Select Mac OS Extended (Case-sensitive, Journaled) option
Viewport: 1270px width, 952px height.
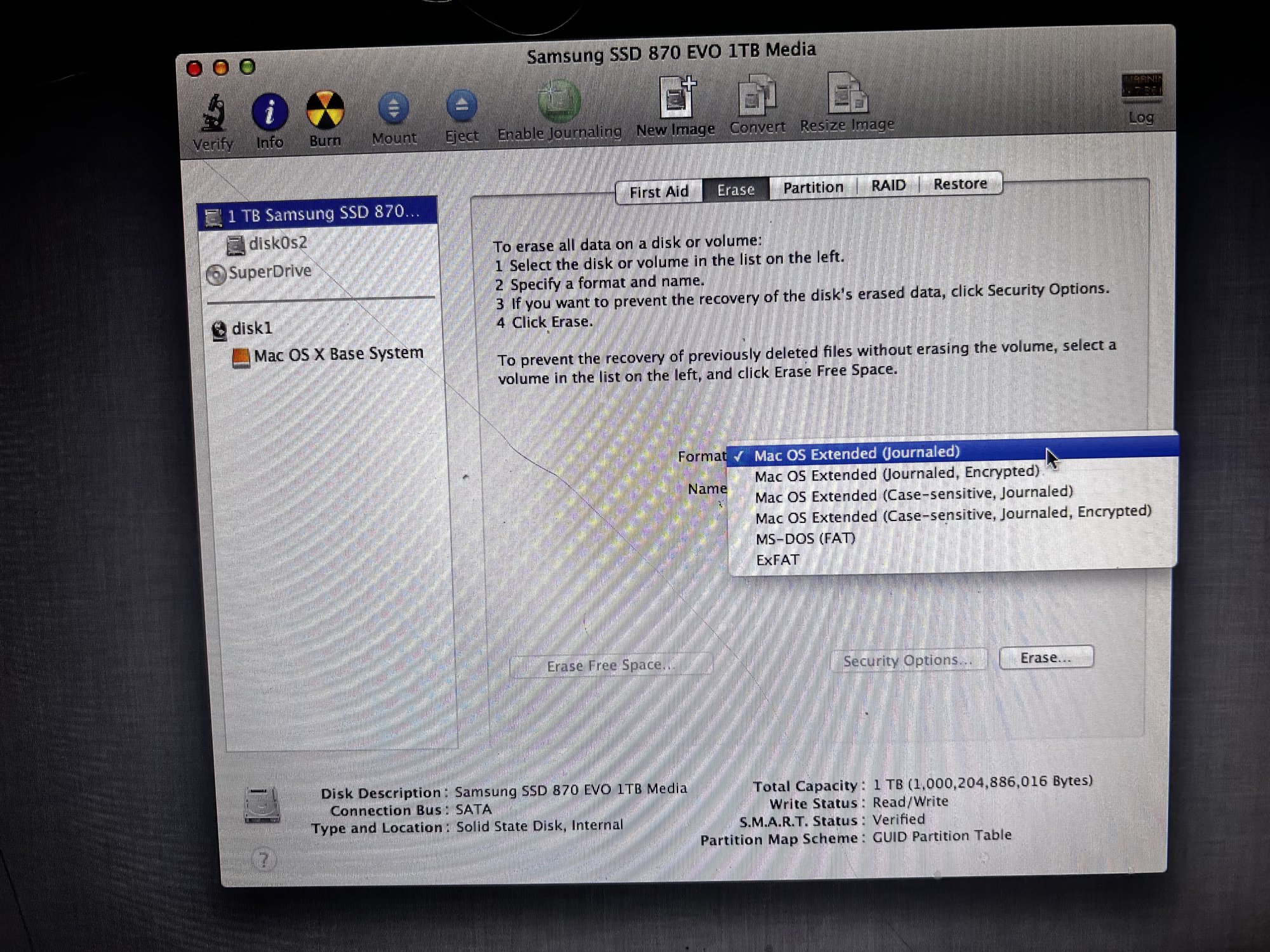[914, 494]
